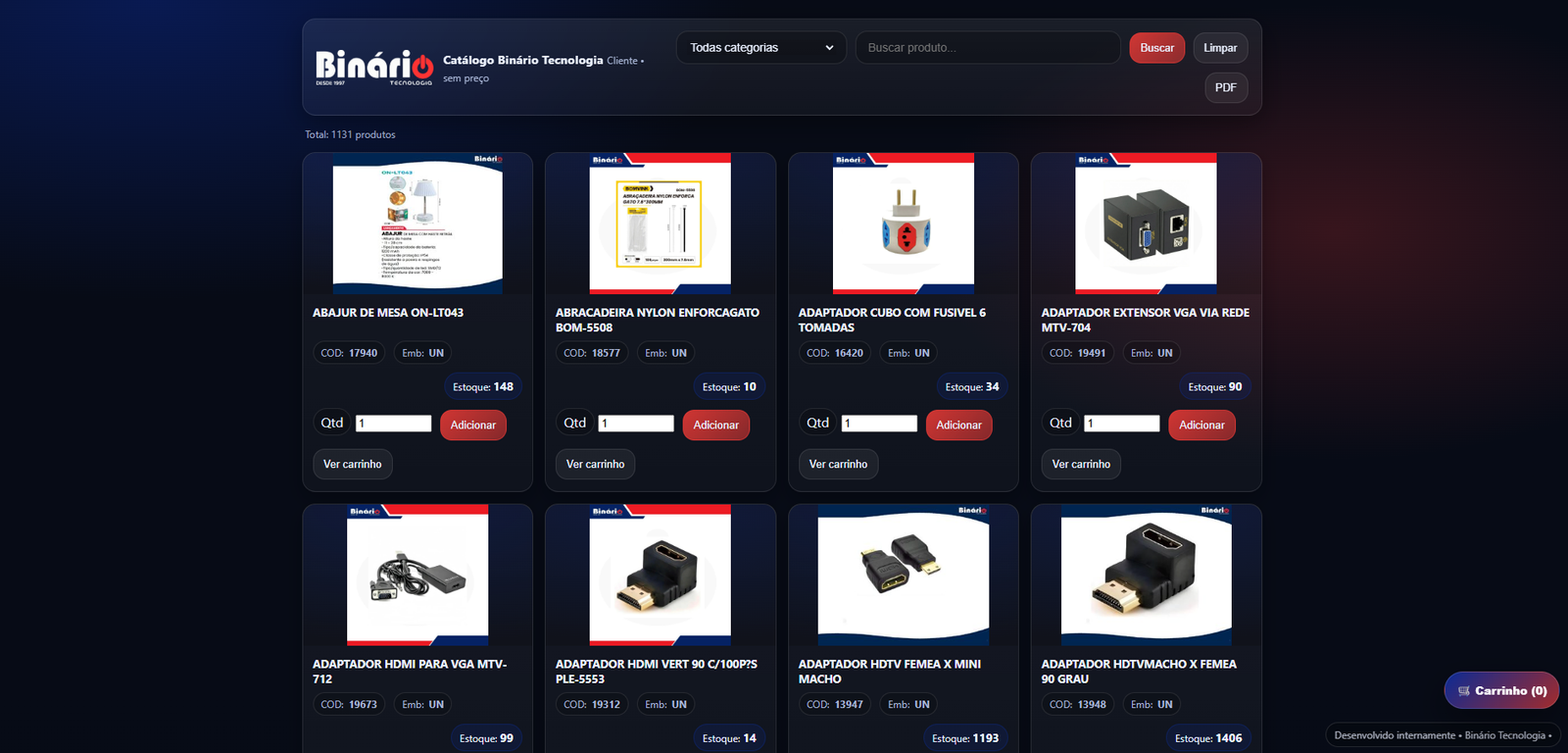Select the ADAPTADOR HDTVMACHO X FEMEA title
The width and height of the screenshot is (1568, 753).
click(x=1139, y=672)
